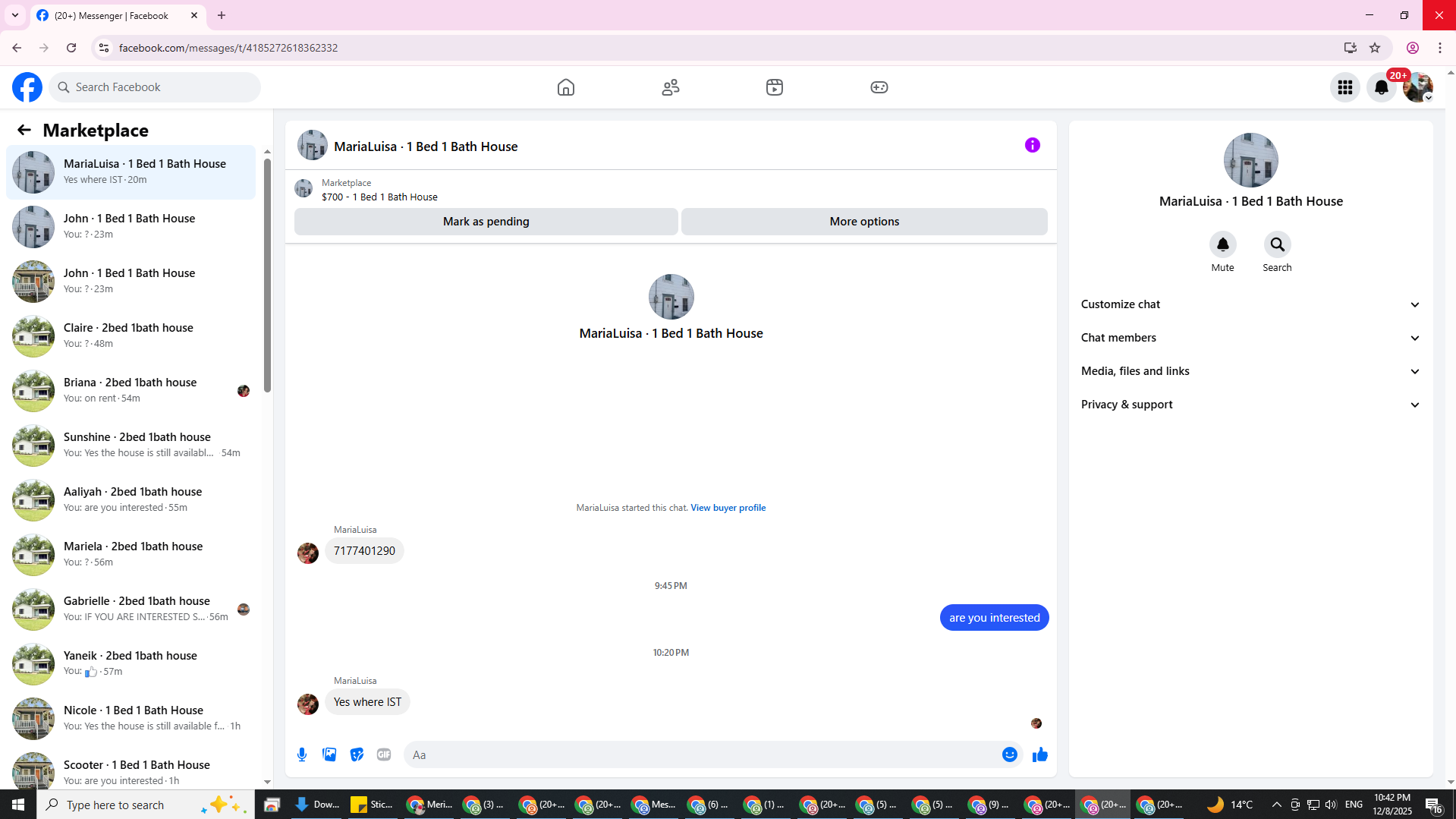The width and height of the screenshot is (1456, 819).
Task: Reload the page in the browser
Action: (71, 48)
